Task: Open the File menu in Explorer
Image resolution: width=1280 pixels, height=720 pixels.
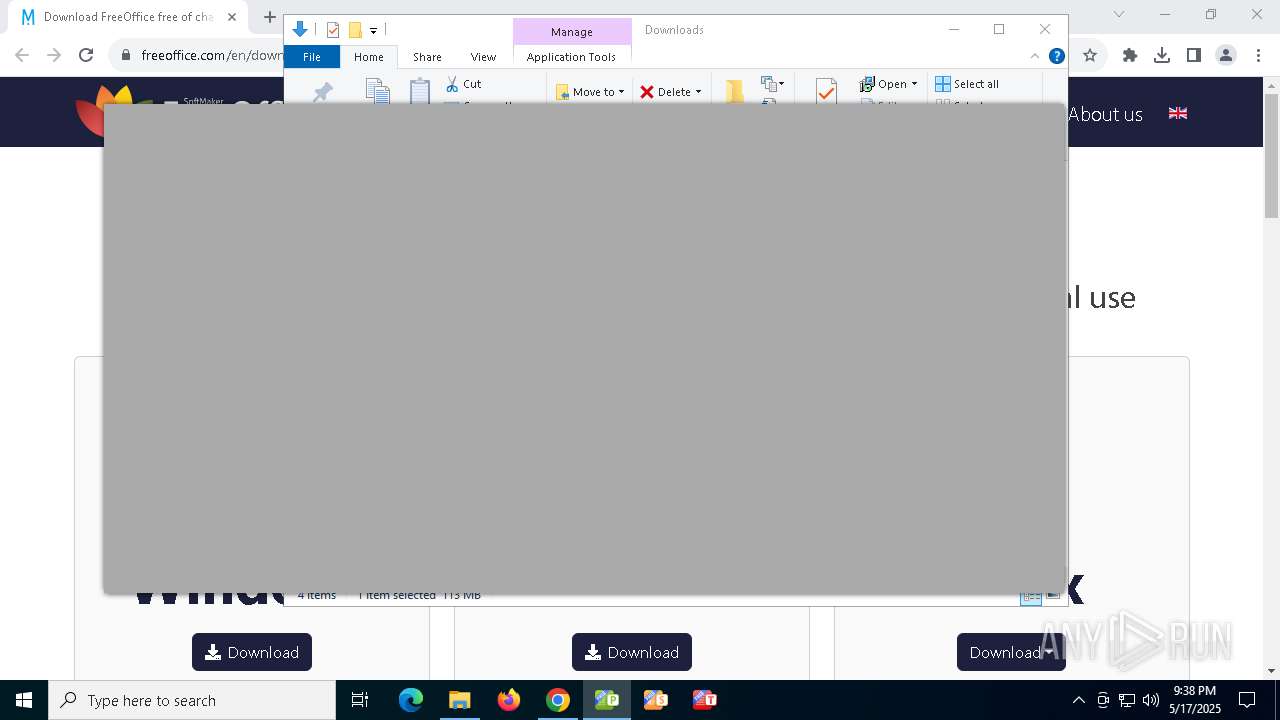Action: point(312,57)
